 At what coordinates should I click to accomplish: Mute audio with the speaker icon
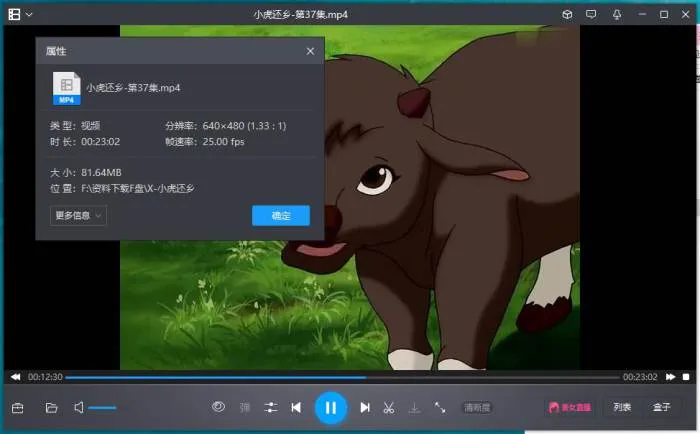(x=79, y=407)
